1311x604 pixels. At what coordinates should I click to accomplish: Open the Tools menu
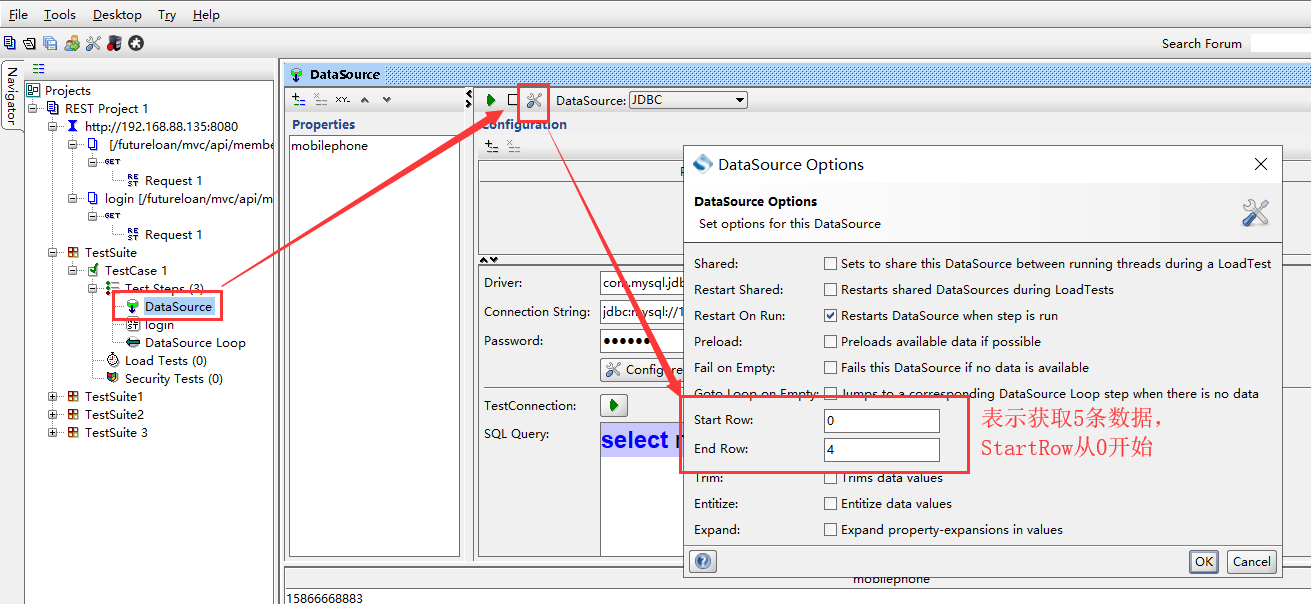pos(60,15)
